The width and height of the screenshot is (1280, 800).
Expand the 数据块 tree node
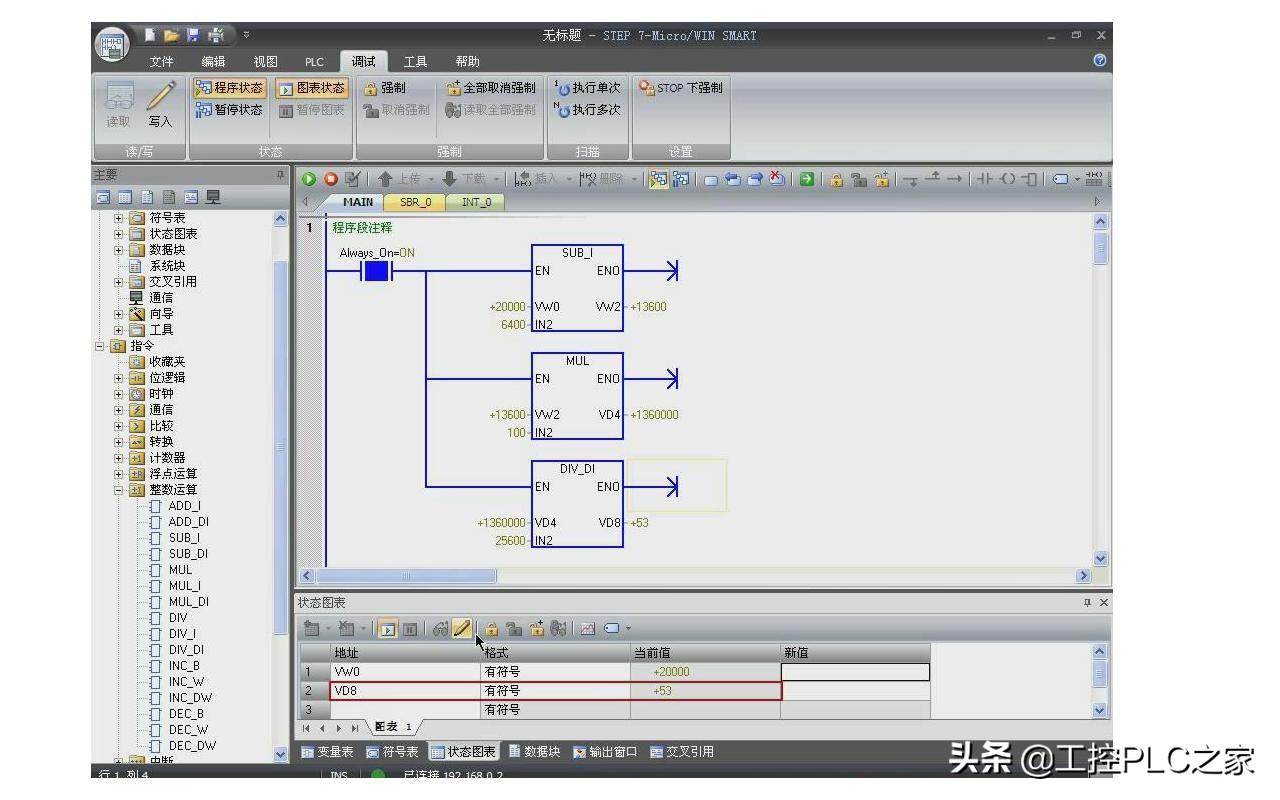point(120,250)
